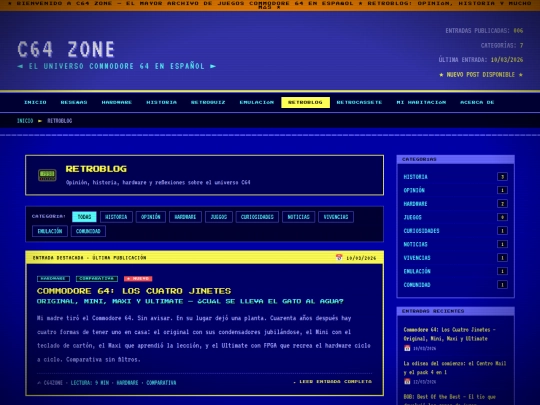
Task: Click the scrolling welcome marquee banner
Action: pyautogui.click(x=270, y=5)
